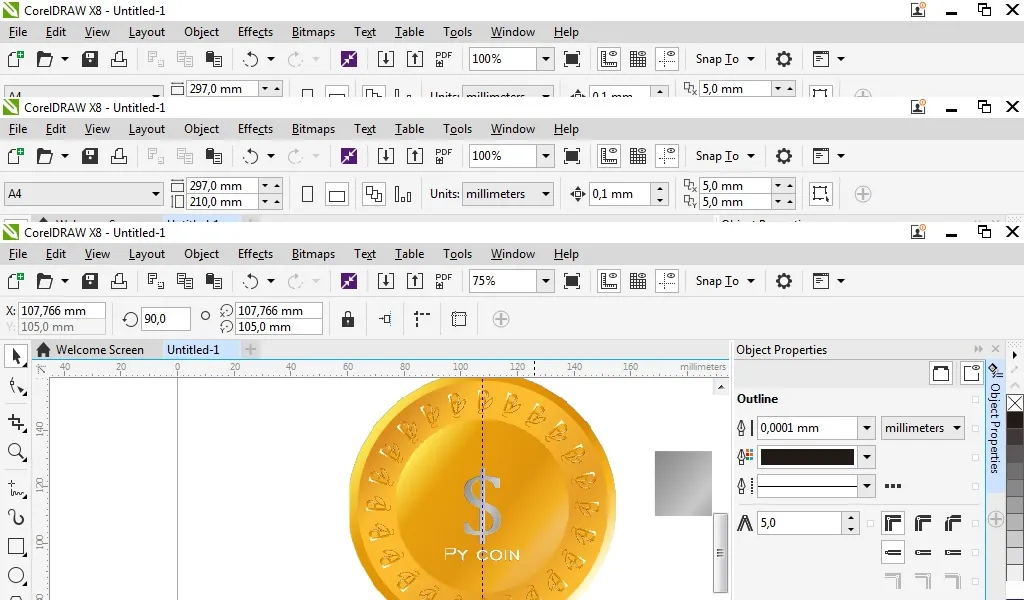Image resolution: width=1024 pixels, height=600 pixels.
Task: Select the Freehand tool in the toolbox
Action: click(17, 488)
